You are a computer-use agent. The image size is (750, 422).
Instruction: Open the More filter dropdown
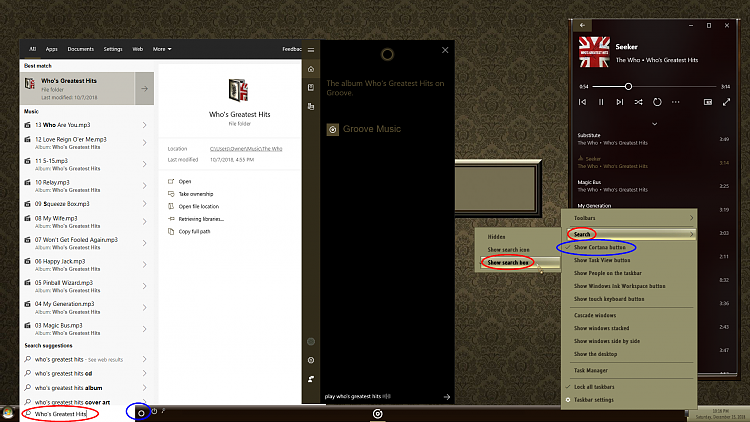(x=162, y=49)
